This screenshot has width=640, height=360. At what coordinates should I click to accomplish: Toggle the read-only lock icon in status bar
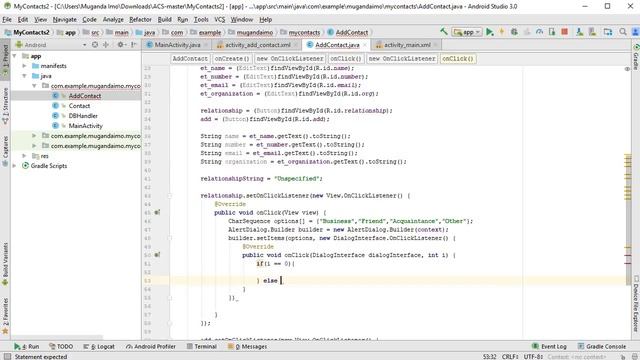pos(623,357)
